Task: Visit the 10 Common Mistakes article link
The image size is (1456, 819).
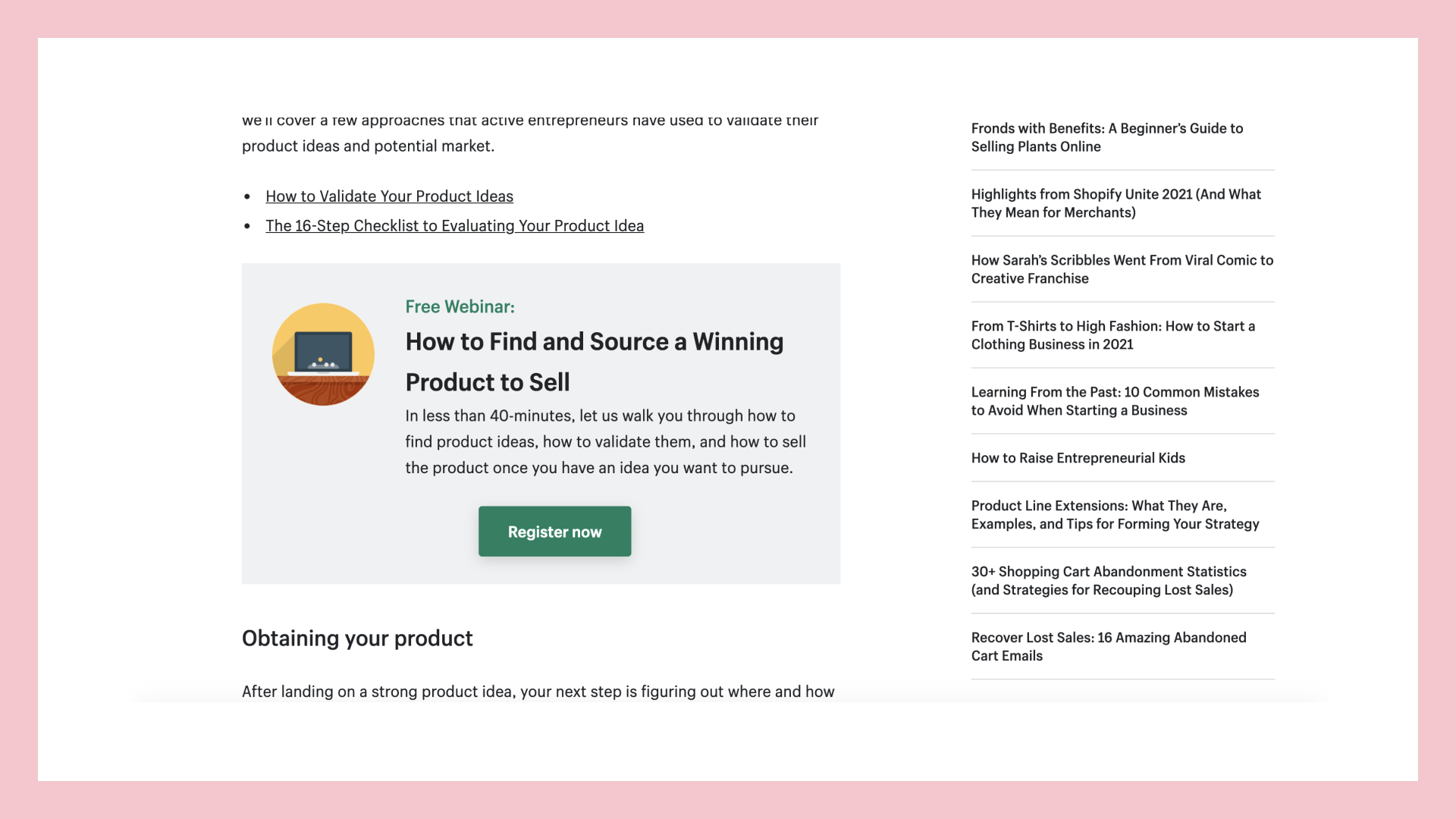Action: [1115, 401]
